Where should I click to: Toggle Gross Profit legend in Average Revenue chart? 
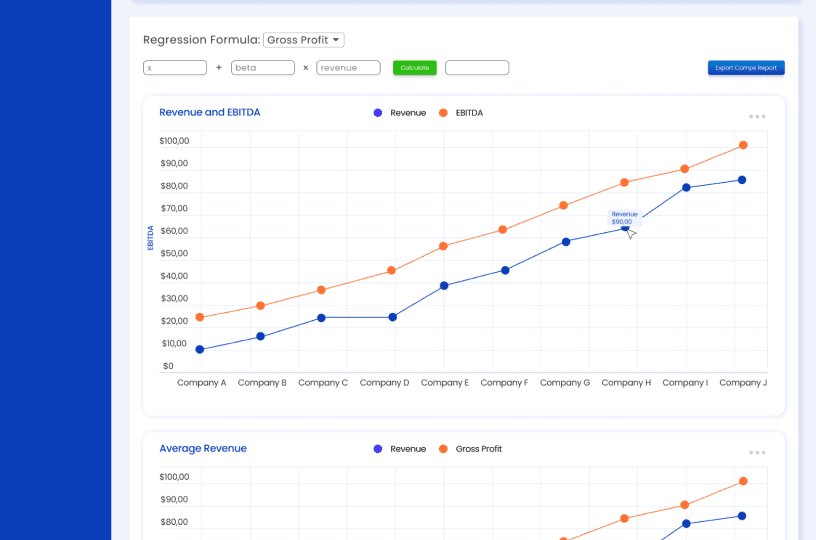[470, 449]
